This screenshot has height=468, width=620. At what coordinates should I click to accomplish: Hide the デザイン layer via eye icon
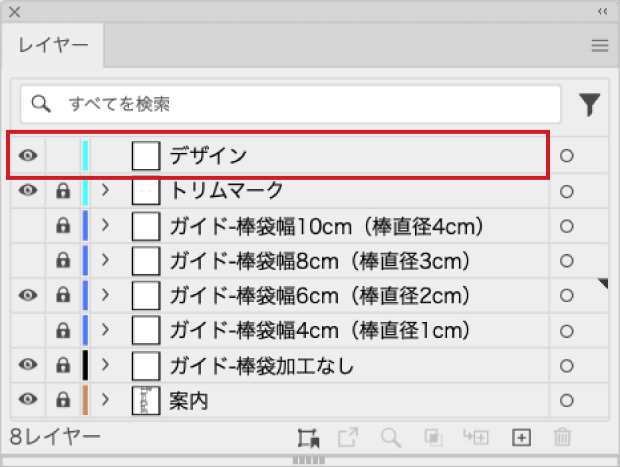(x=28, y=156)
